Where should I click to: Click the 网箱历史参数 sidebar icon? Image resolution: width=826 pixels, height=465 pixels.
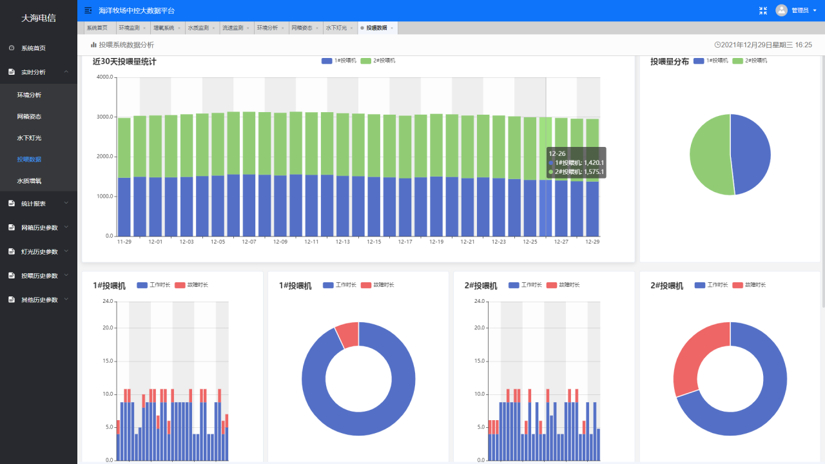(12, 227)
